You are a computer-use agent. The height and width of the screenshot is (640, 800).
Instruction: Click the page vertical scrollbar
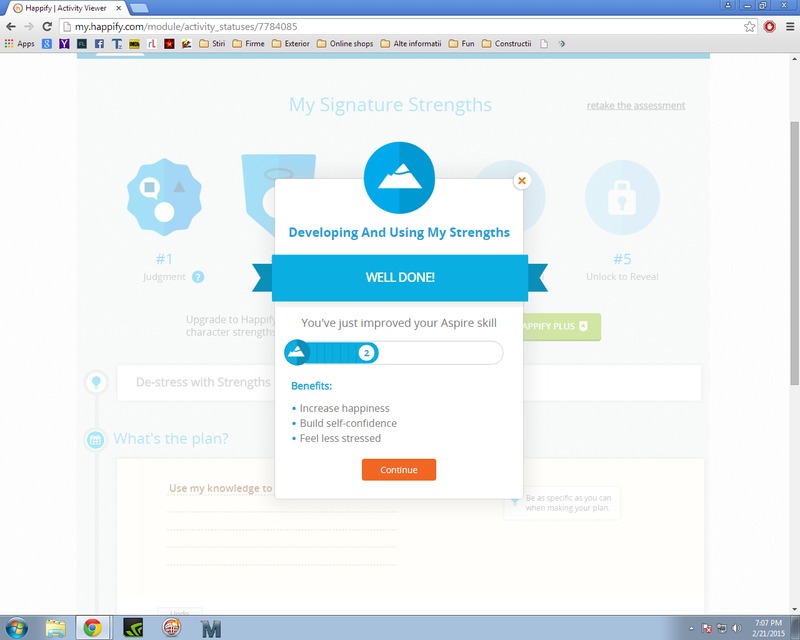pos(794,253)
